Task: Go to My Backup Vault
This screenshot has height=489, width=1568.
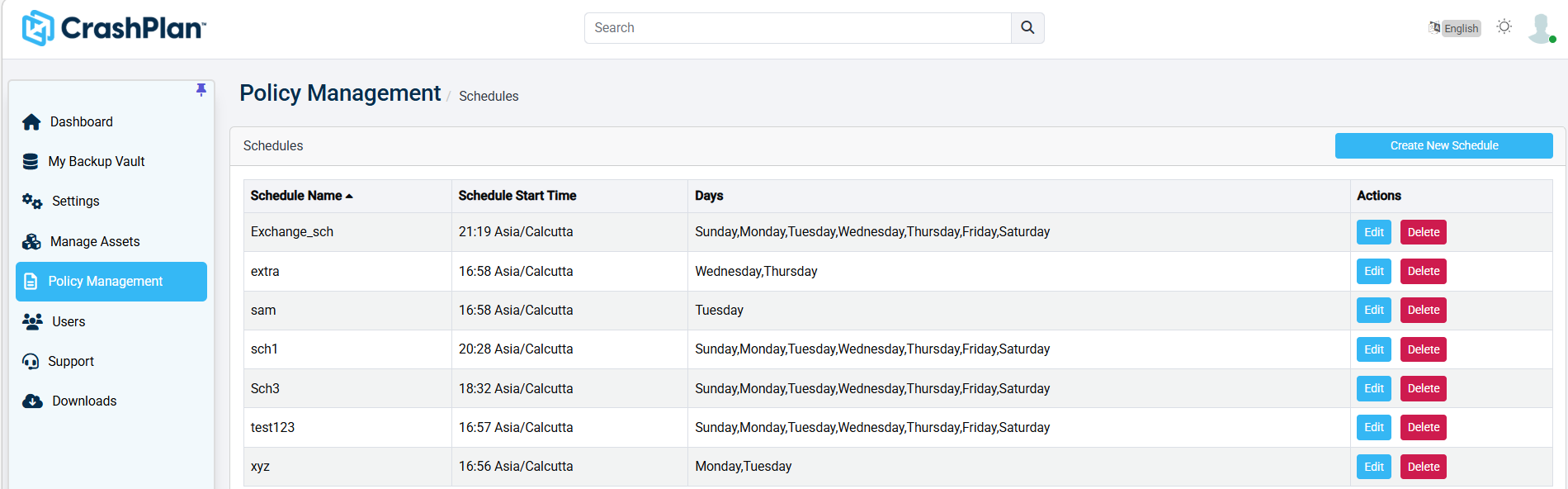Action: (111, 162)
